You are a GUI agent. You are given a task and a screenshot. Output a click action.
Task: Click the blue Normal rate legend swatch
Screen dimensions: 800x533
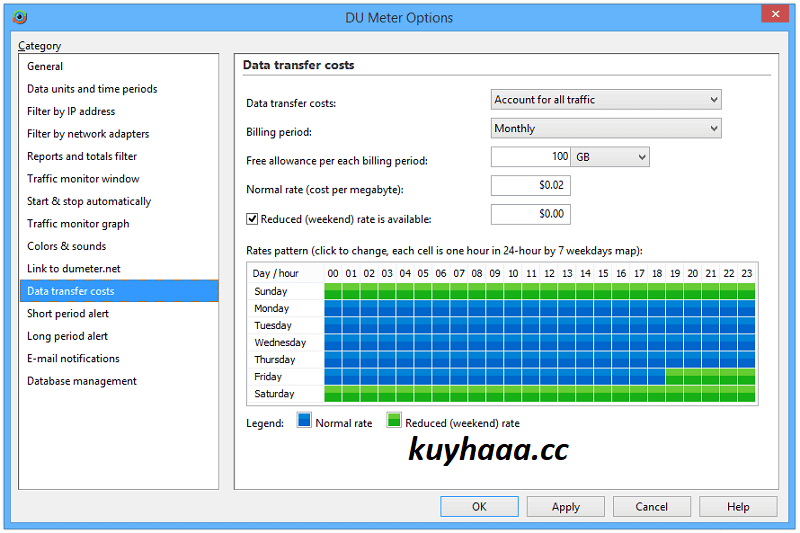(x=304, y=420)
